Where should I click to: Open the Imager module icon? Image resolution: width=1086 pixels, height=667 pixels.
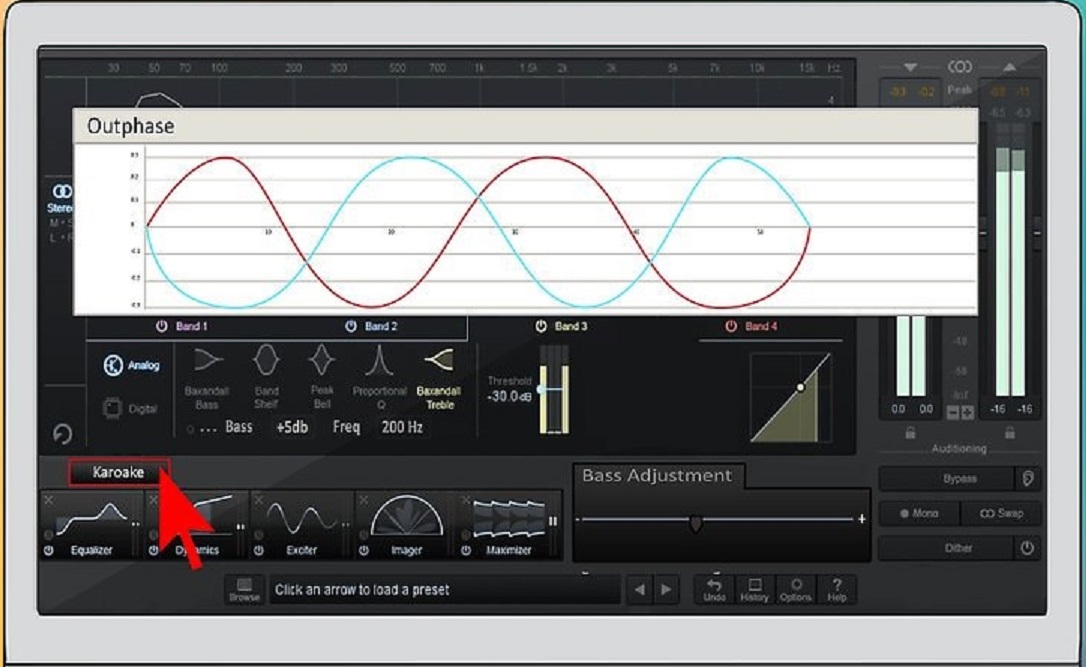click(407, 517)
